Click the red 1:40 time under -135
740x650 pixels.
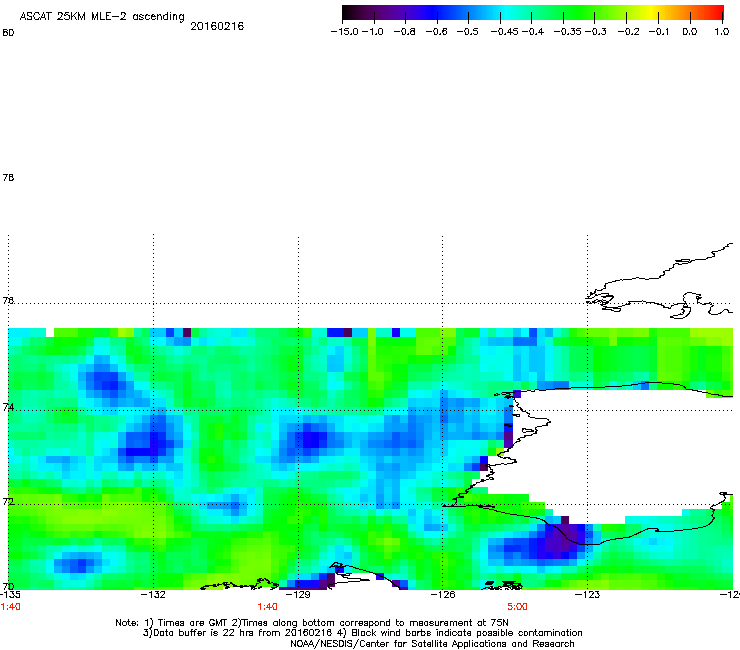pyautogui.click(x=10, y=607)
